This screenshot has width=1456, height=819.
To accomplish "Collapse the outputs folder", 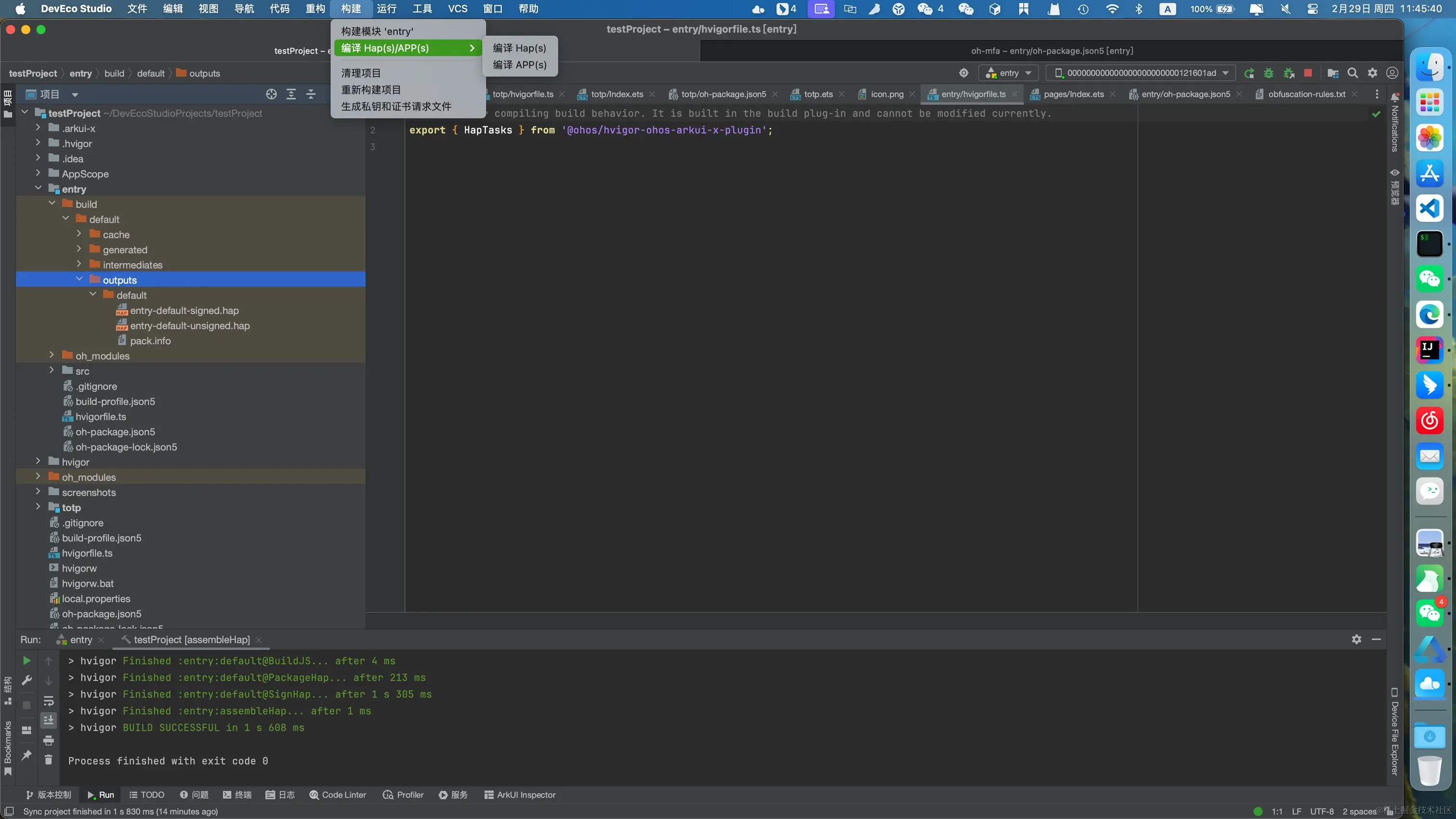I will tap(79, 279).
